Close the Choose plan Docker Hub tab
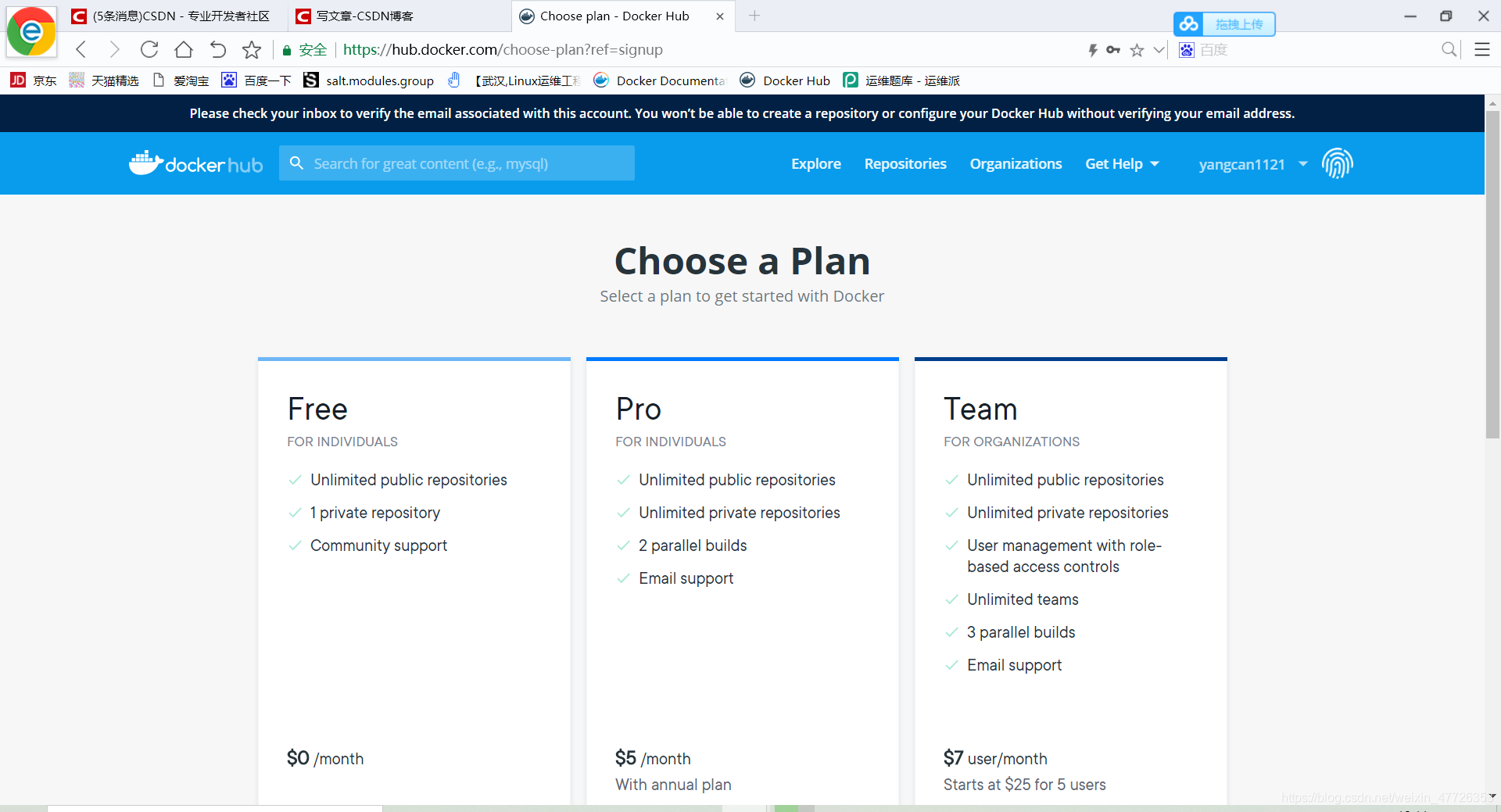This screenshot has width=1501, height=812. (720, 16)
